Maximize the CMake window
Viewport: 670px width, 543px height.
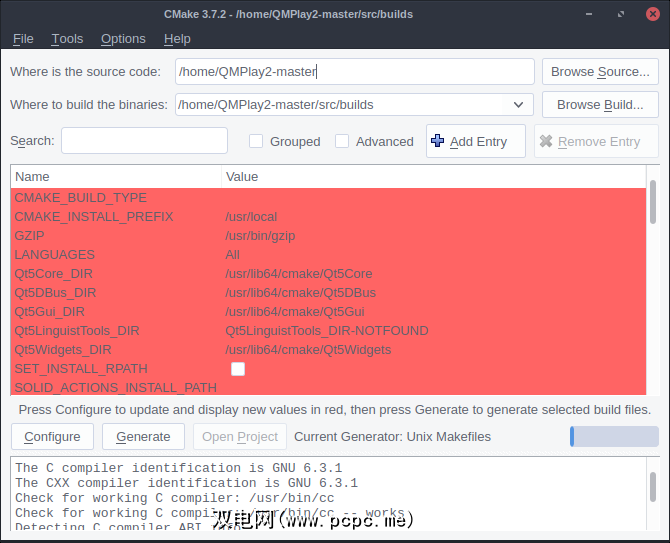[621, 14]
